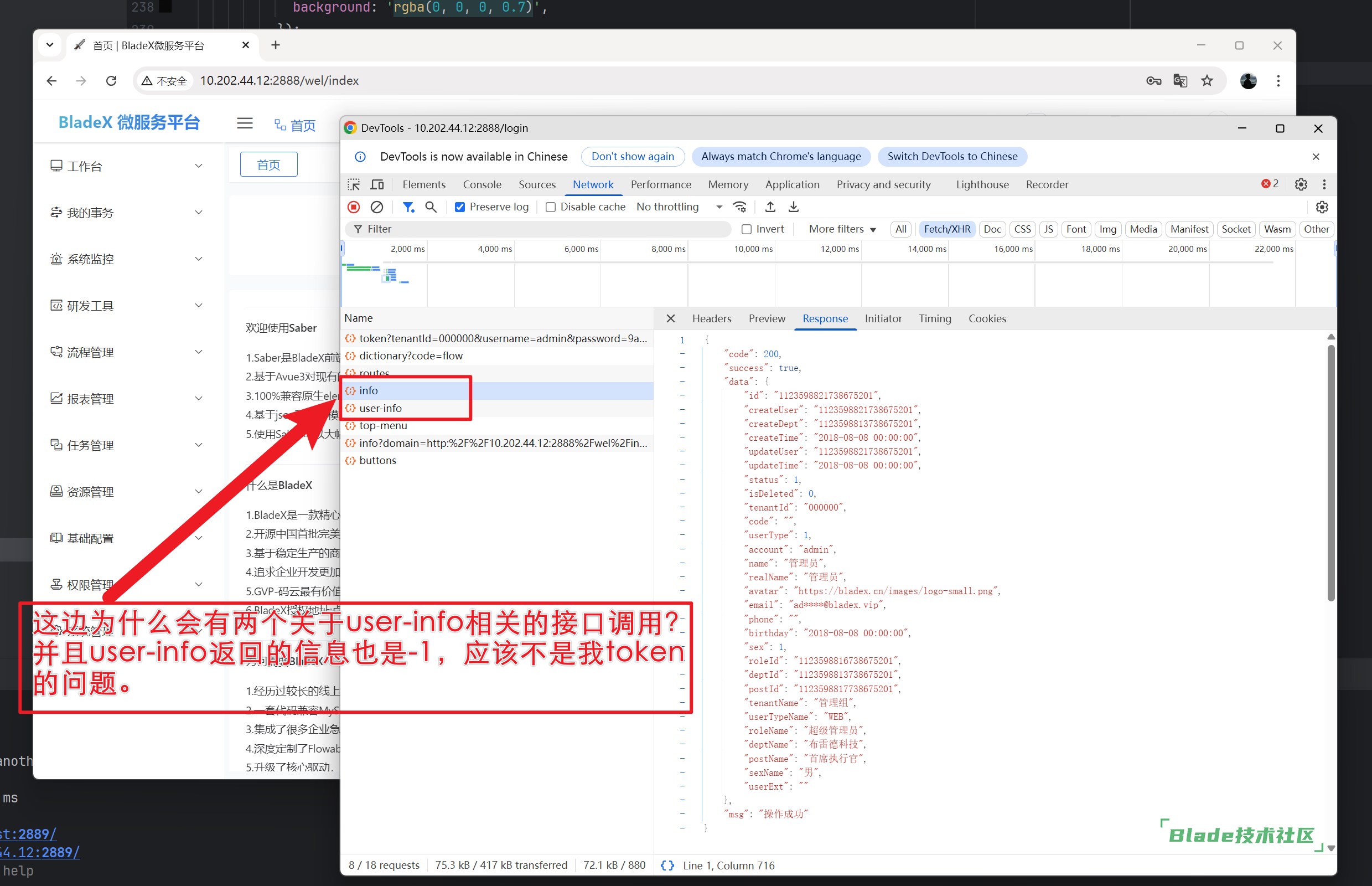Viewport: 1372px width, 886px height.
Task: Open the No throttling dropdown
Action: [679, 207]
